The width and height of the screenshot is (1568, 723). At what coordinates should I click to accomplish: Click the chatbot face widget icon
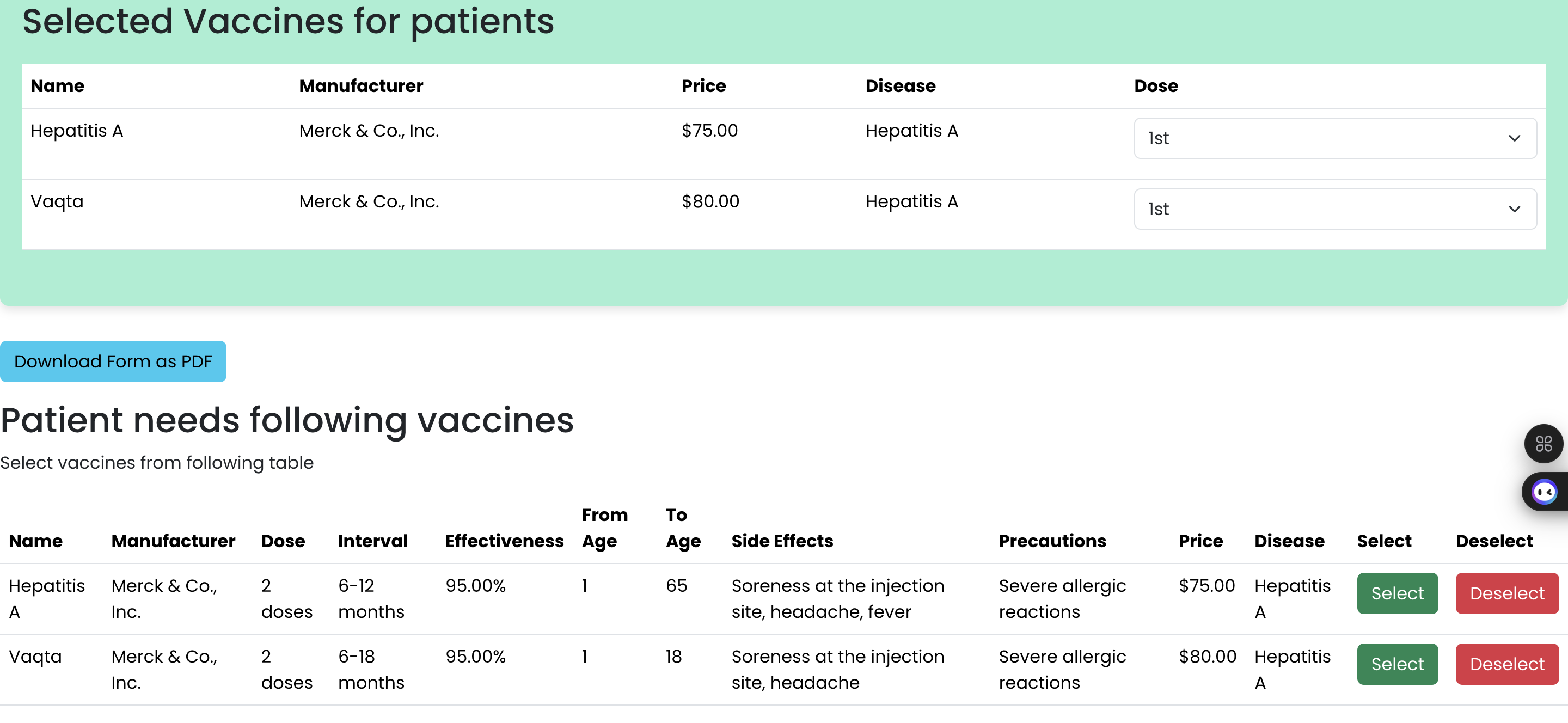[1544, 492]
